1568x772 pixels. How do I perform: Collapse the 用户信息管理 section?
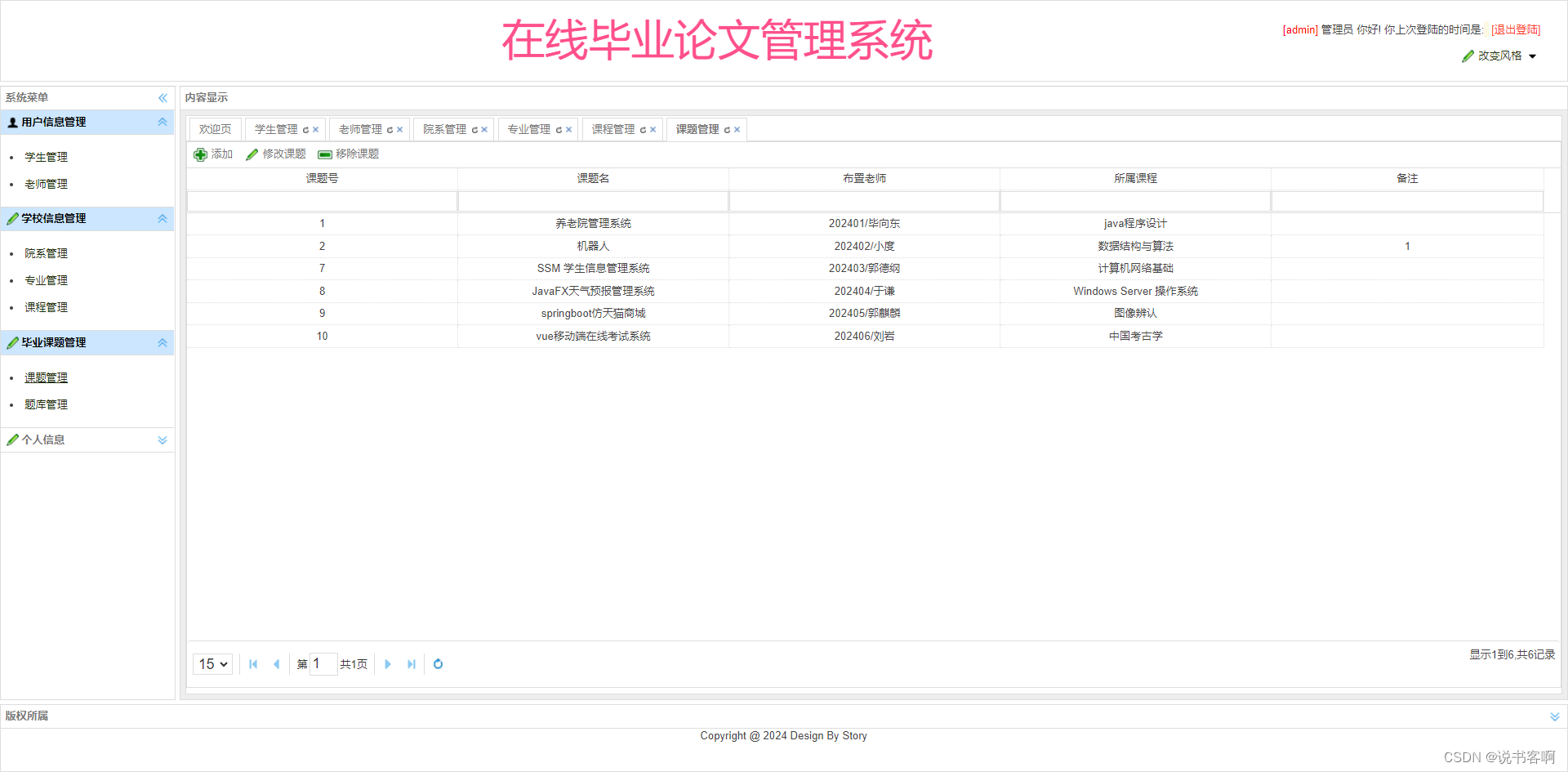tap(163, 123)
